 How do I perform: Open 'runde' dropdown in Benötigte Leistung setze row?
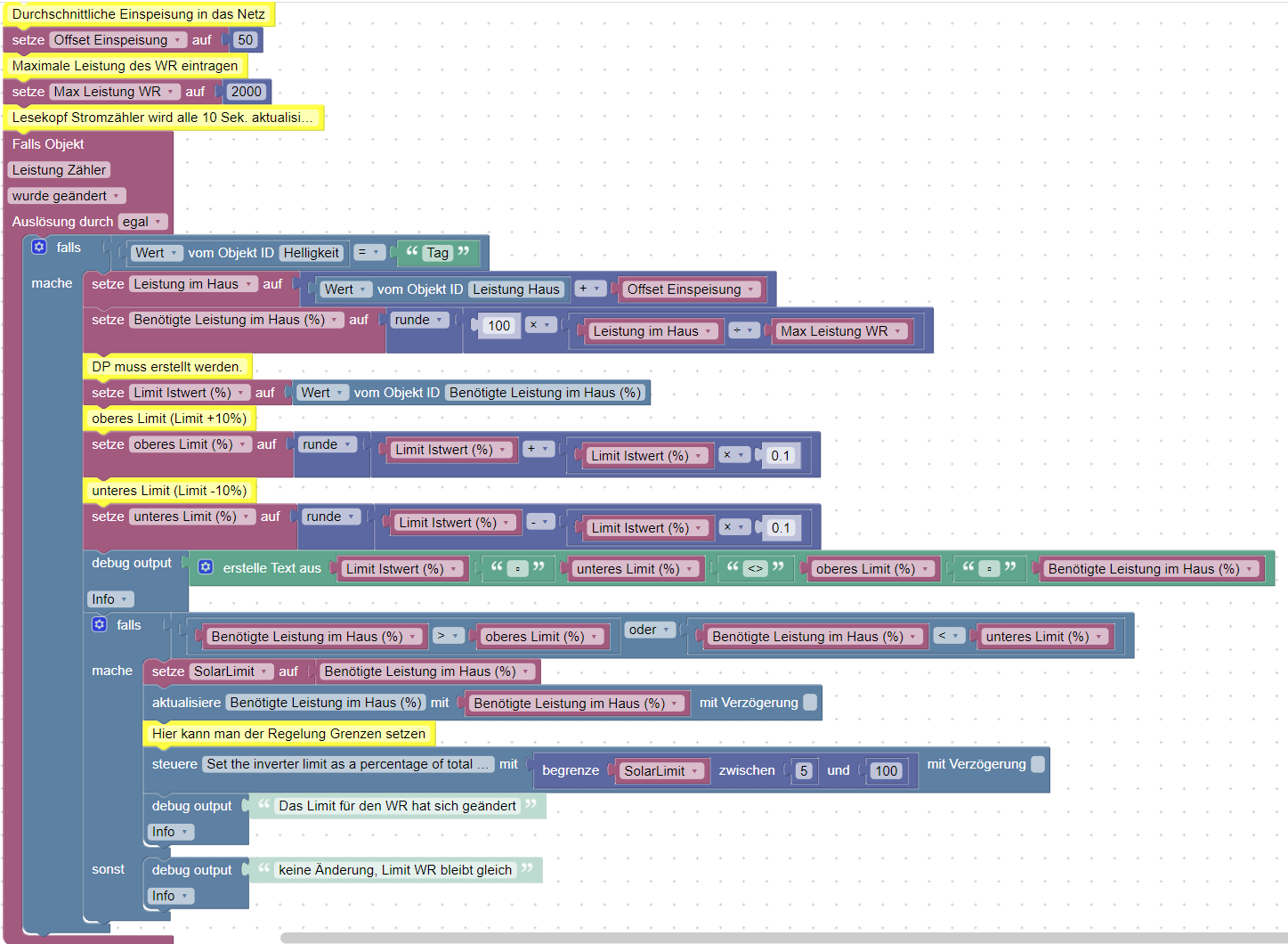pyautogui.click(x=418, y=320)
